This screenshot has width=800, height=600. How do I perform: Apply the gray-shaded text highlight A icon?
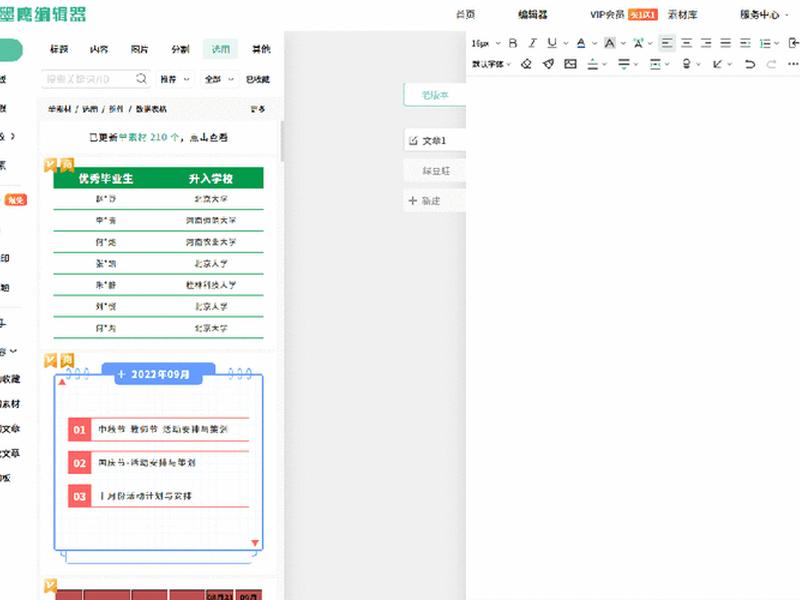(609, 43)
